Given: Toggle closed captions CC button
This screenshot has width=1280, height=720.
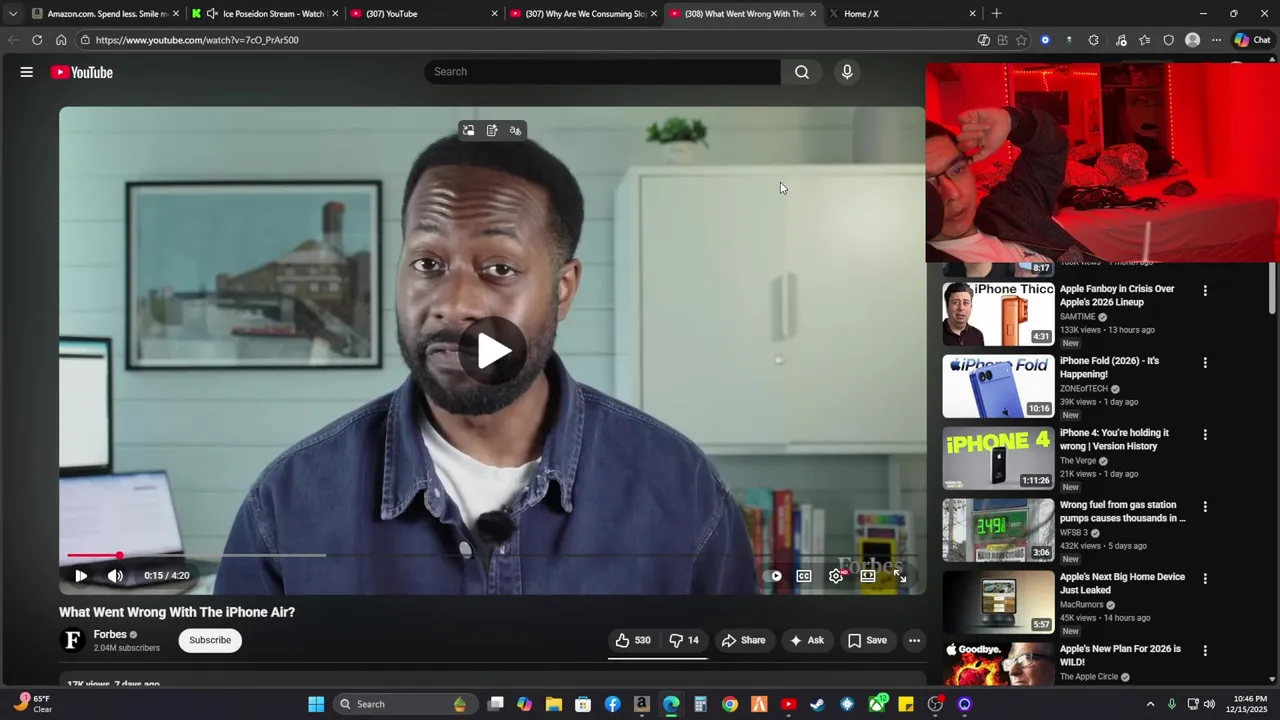Looking at the screenshot, I should [804, 576].
